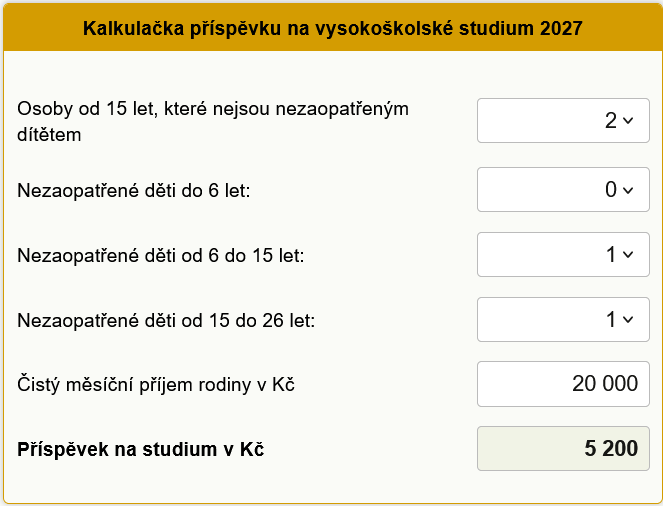The height and width of the screenshot is (506, 663).
Task: Click the 'Osoby od 15 let, které nejsou nezaopatřeným dítětem' label
Action: 214,121
